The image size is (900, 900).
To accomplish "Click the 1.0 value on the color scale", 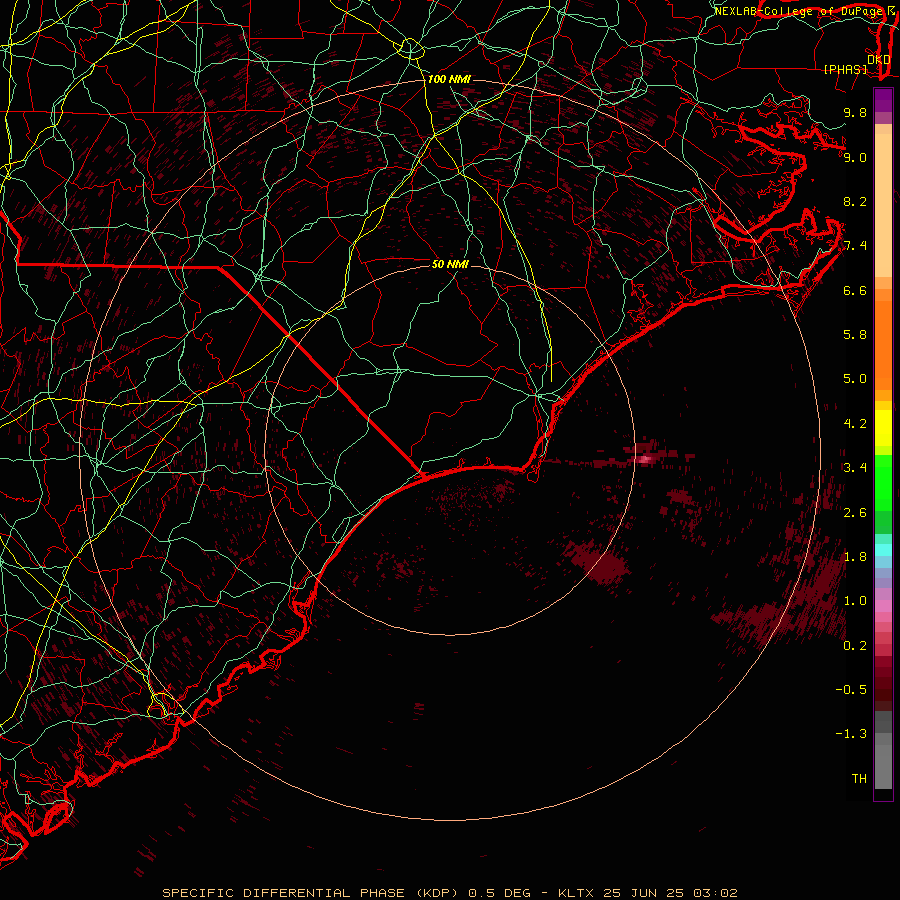I will click(855, 601).
